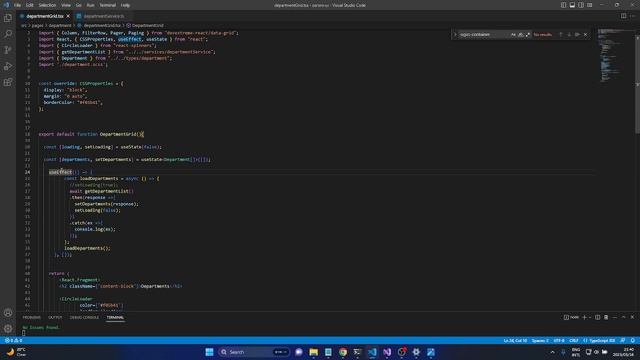
Task: Click the DepartmentGrid symbol breadcrumb
Action: pos(144,25)
